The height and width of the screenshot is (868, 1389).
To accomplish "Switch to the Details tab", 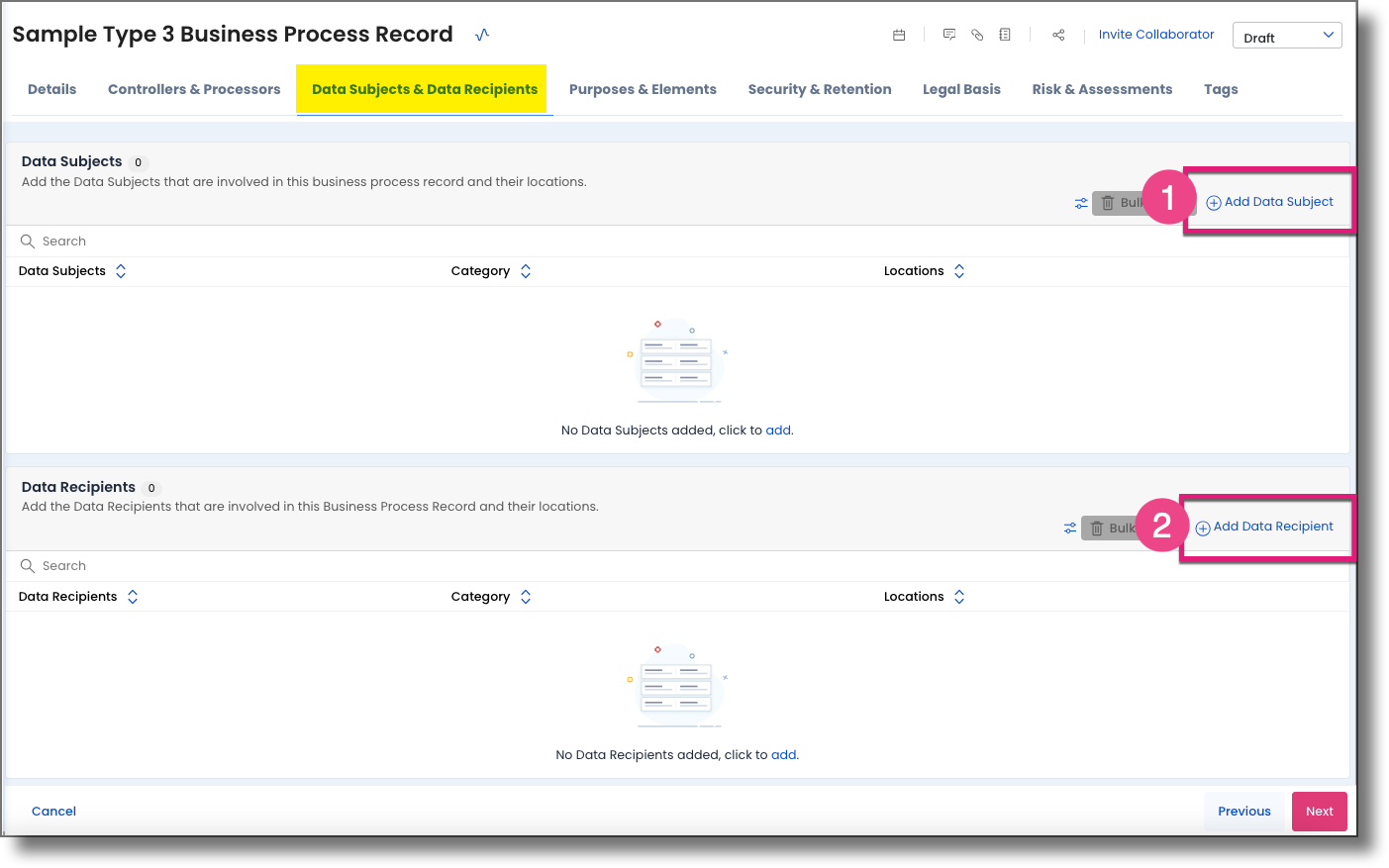I will coord(51,89).
